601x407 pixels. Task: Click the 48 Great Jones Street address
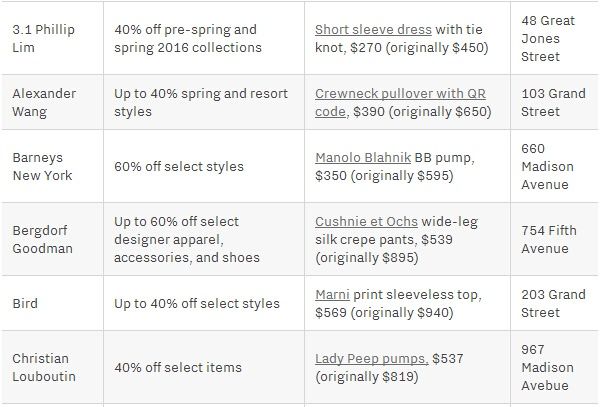coord(548,38)
